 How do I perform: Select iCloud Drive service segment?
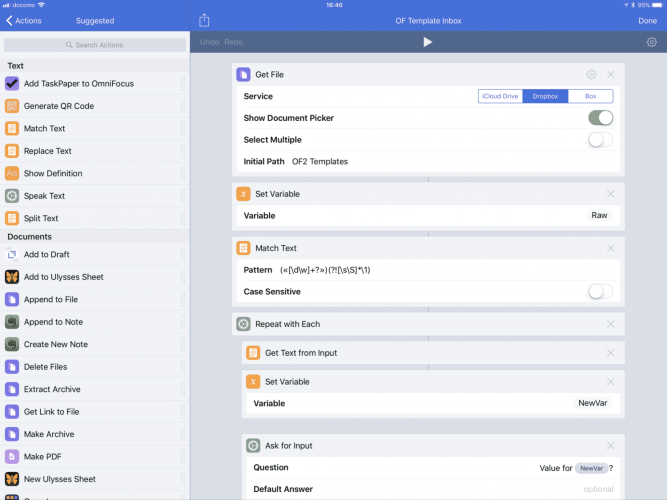click(x=500, y=96)
